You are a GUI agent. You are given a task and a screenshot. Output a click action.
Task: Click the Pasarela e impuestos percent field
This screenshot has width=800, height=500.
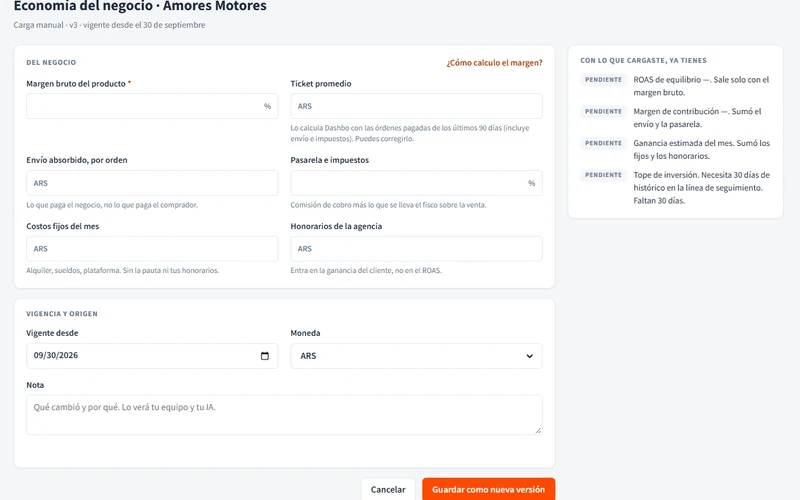(x=416, y=183)
